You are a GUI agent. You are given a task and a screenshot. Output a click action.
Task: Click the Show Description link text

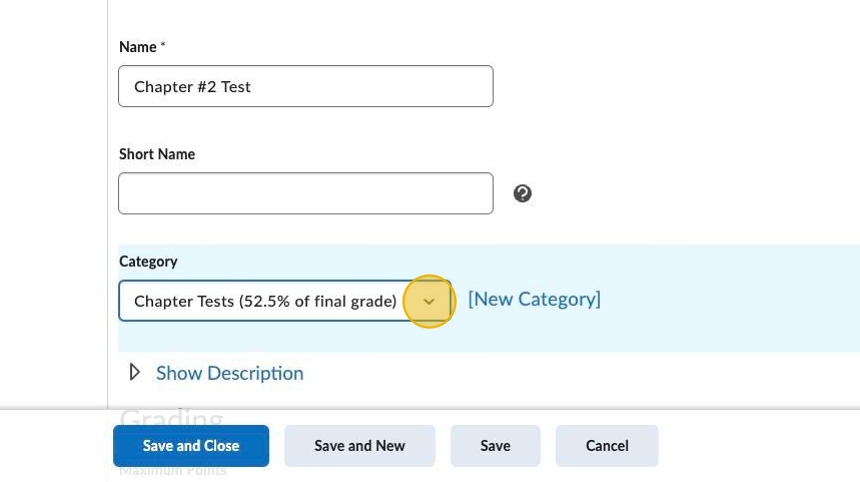point(229,373)
